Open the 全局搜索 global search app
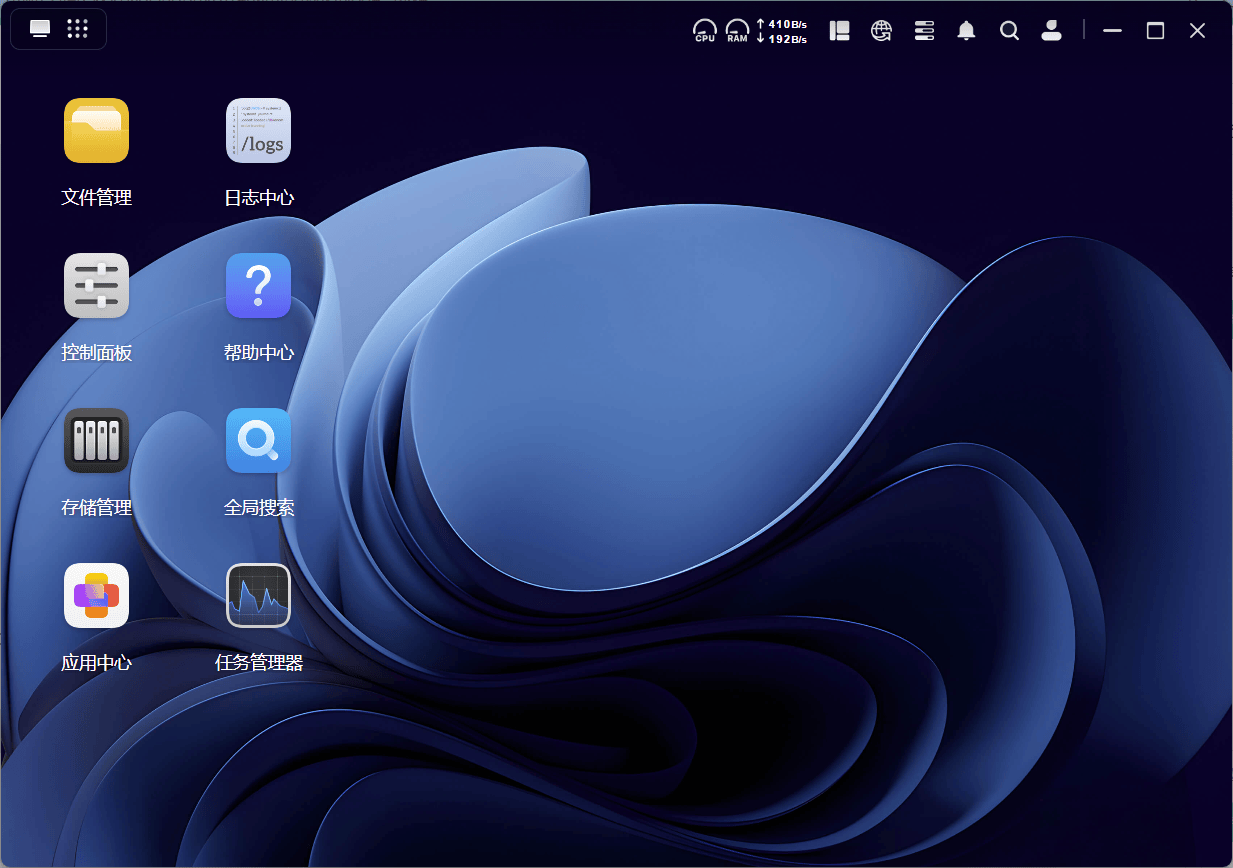The width and height of the screenshot is (1233, 868). pyautogui.click(x=258, y=441)
